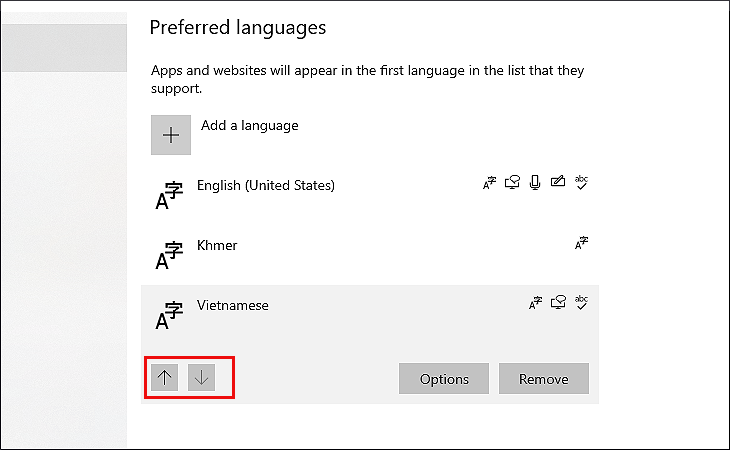Open Options for the Vietnamese language
Viewport: 730px width, 450px height.
click(444, 379)
